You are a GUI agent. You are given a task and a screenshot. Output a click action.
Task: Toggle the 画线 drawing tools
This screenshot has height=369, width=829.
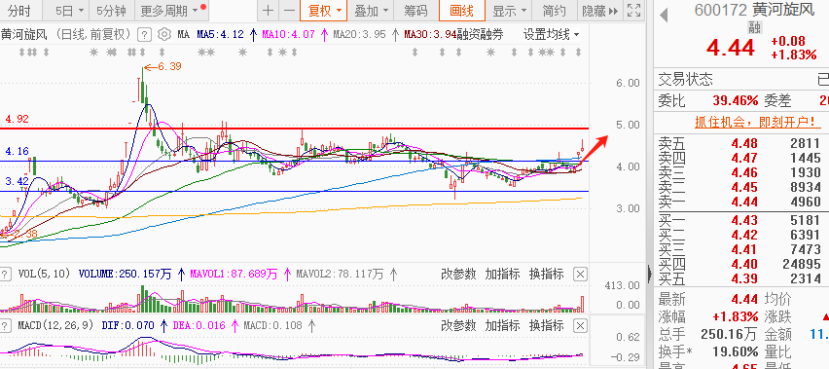point(462,11)
